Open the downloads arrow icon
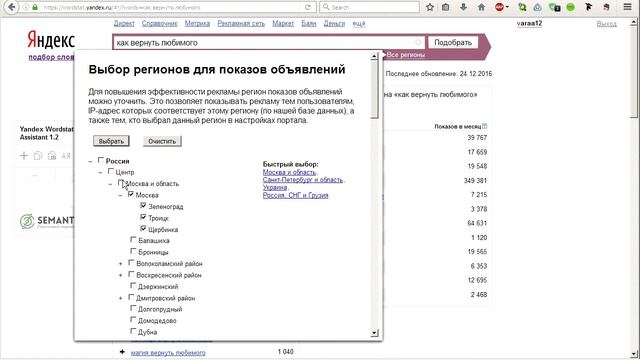640x360 pixels. click(x=463, y=7)
